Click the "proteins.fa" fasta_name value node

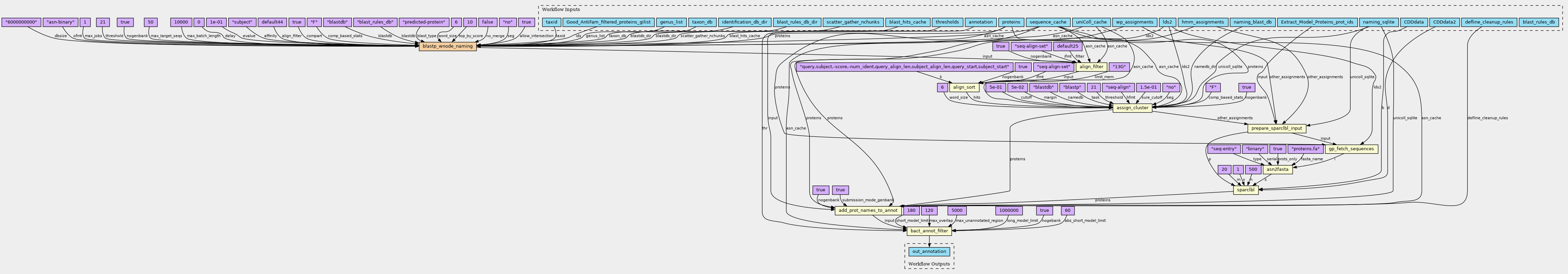click(x=1305, y=149)
